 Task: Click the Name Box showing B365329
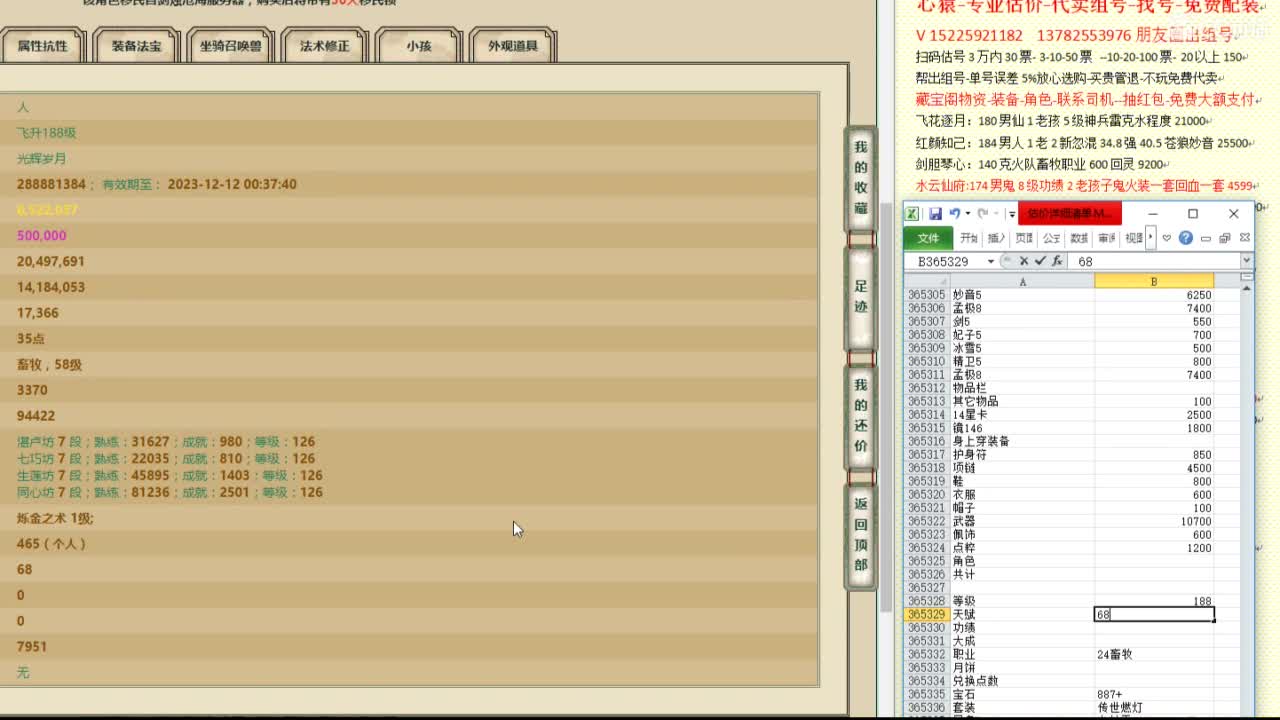click(944, 261)
